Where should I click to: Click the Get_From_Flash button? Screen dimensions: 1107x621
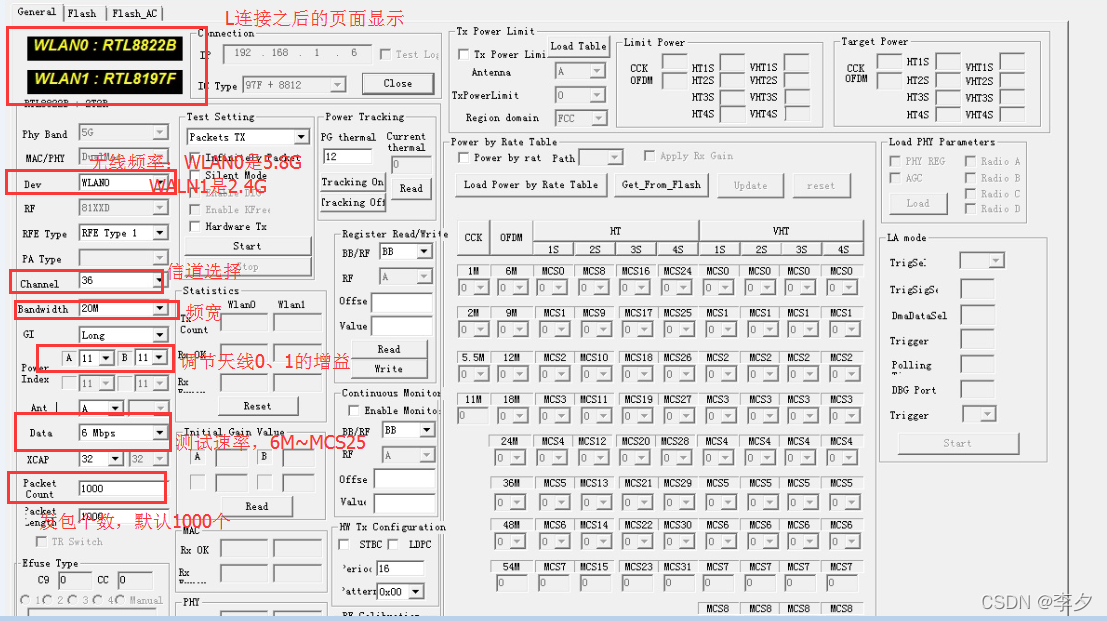pyautogui.click(x=662, y=185)
